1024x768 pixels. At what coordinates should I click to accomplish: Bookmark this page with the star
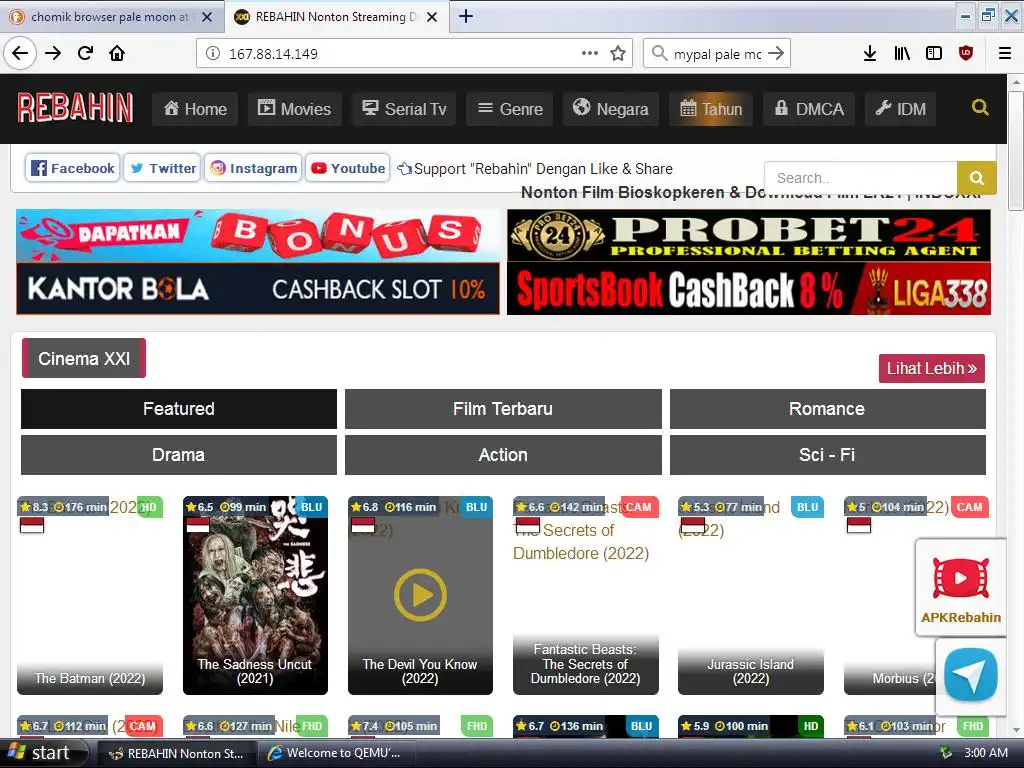point(618,53)
